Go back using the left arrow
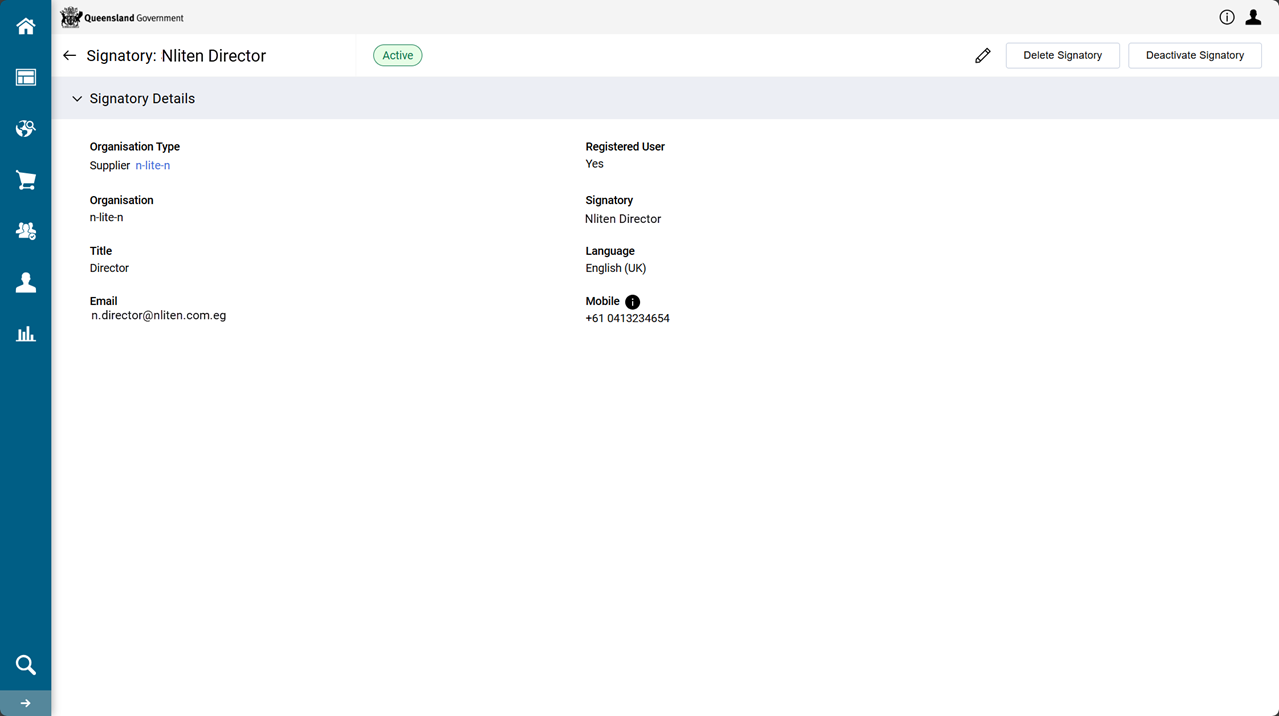Screen dimensions: 1279x716 pyautogui.click(x=69, y=56)
